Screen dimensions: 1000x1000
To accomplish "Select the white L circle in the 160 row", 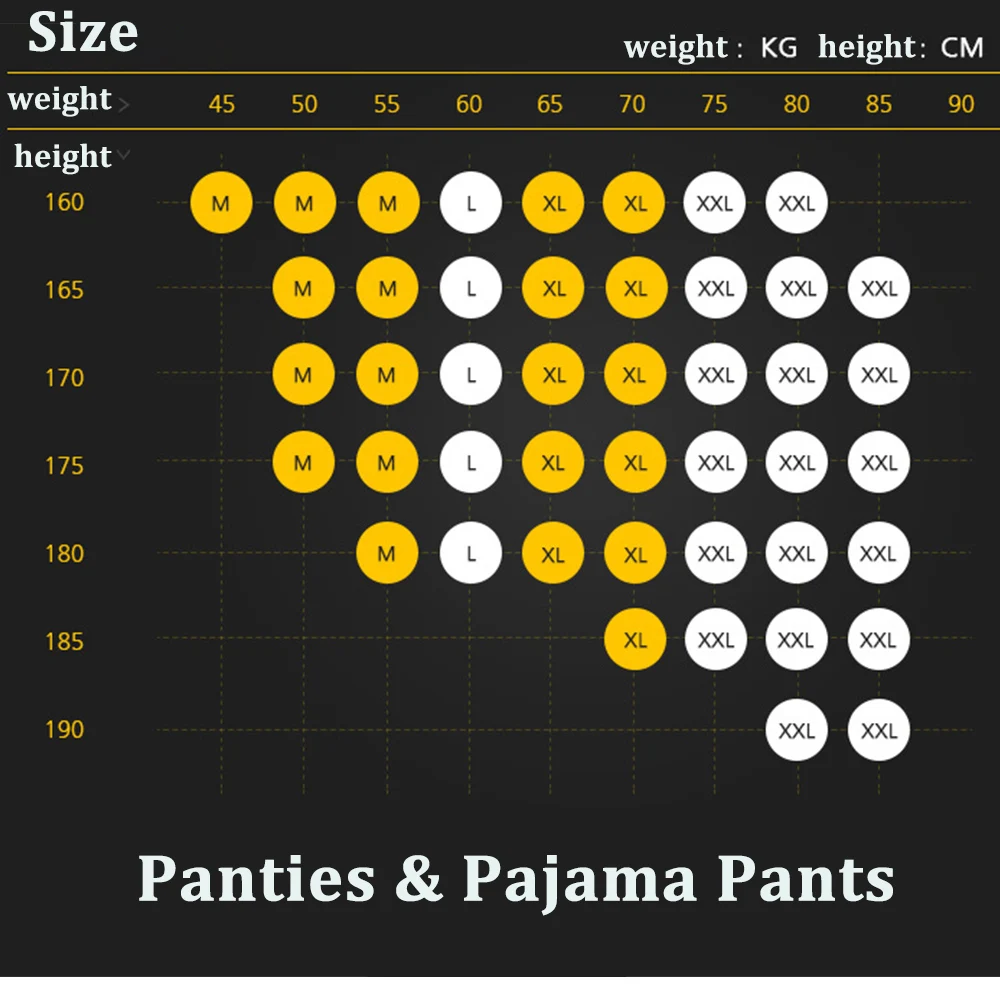I will point(470,203).
